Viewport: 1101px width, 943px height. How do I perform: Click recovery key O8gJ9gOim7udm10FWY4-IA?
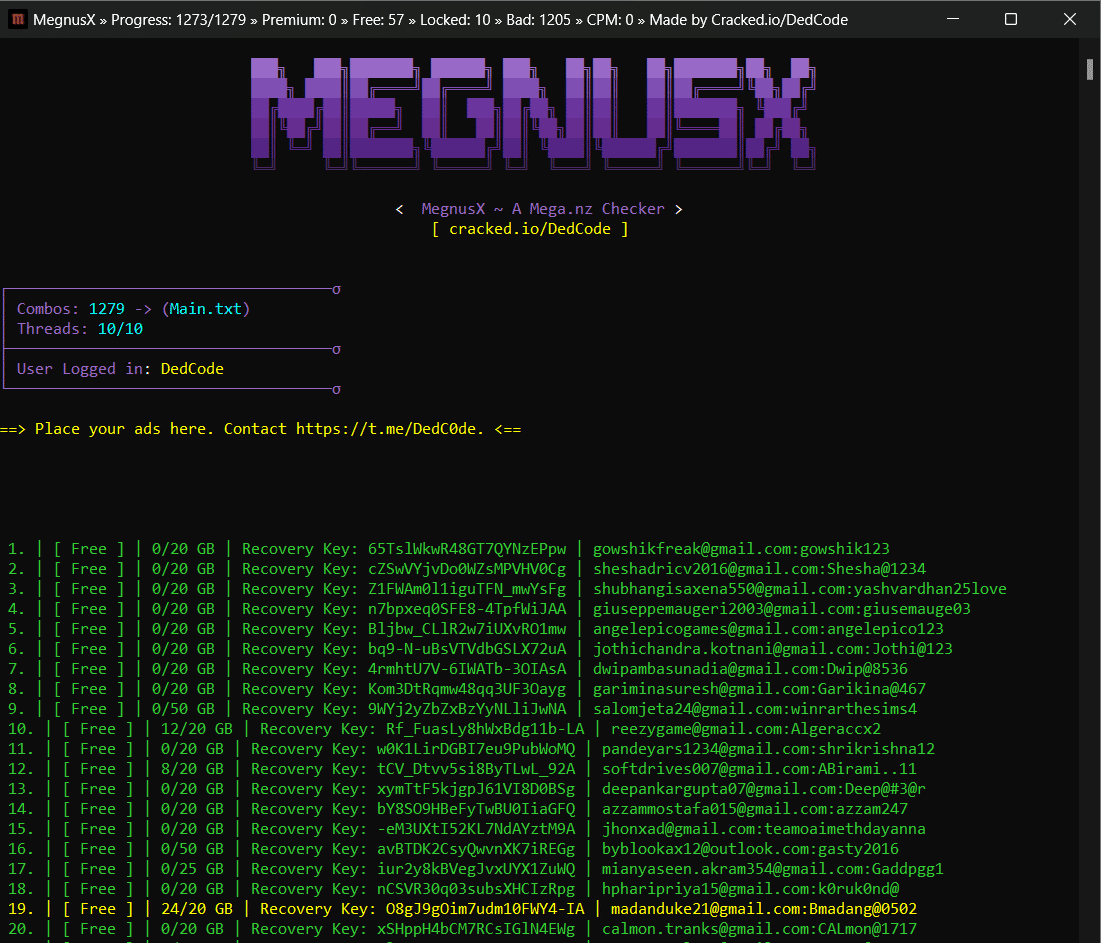pyautogui.click(x=485, y=909)
